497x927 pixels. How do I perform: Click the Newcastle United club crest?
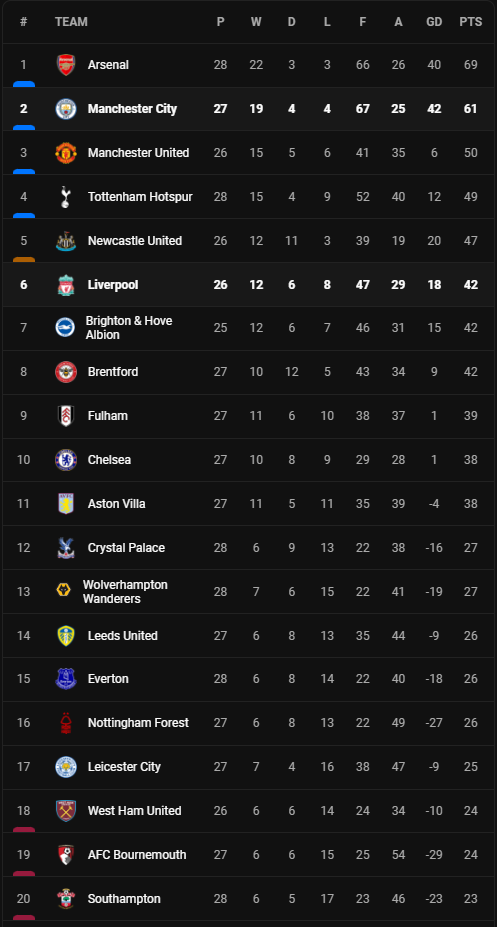pyautogui.click(x=66, y=241)
